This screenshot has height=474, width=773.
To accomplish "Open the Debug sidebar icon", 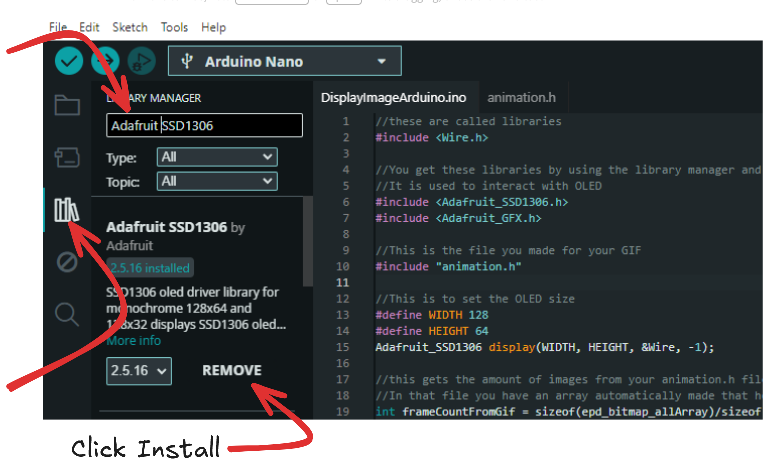I will [x=67, y=262].
